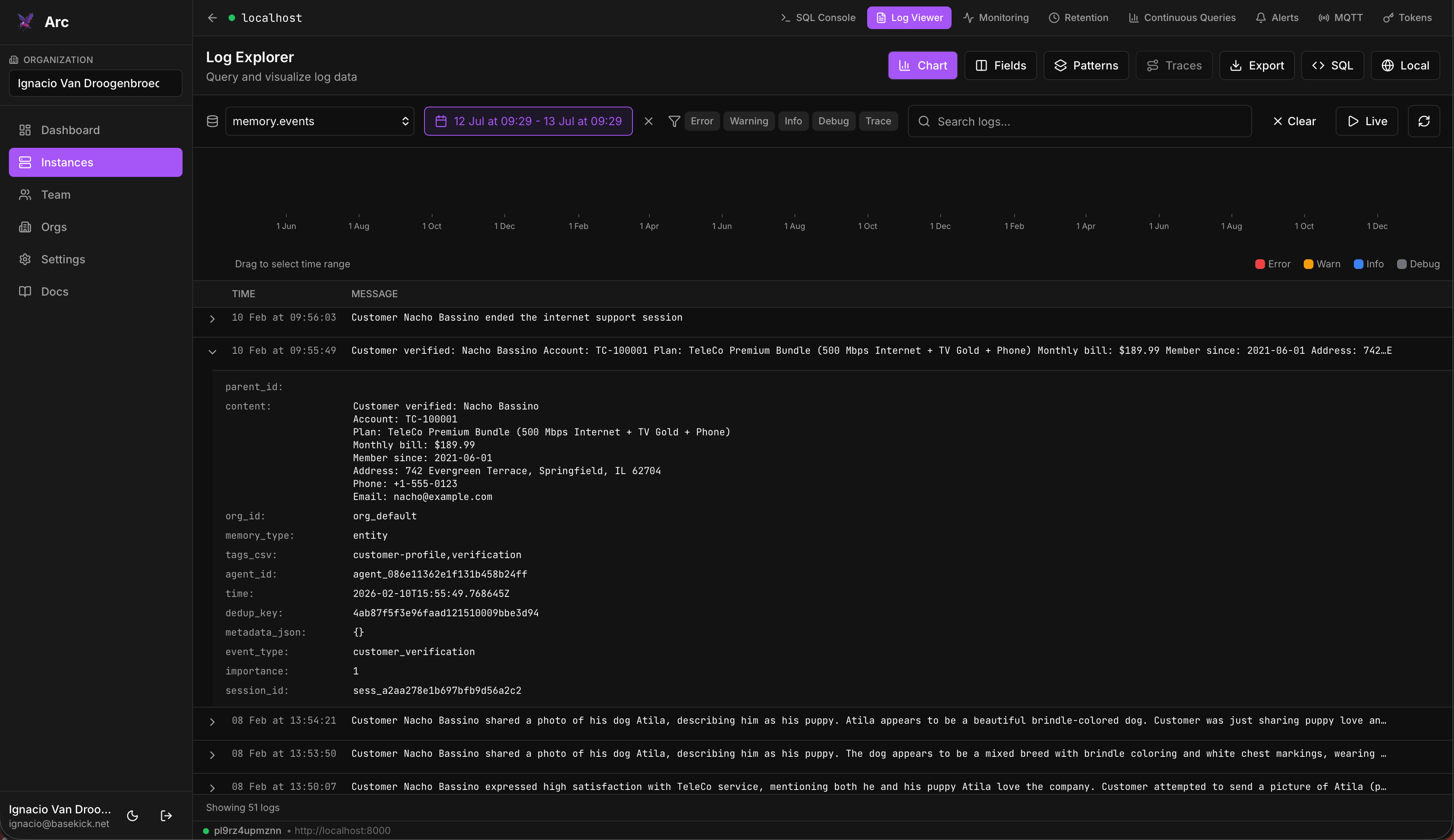
Task: Select Instances in the sidebar
Action: (x=96, y=162)
